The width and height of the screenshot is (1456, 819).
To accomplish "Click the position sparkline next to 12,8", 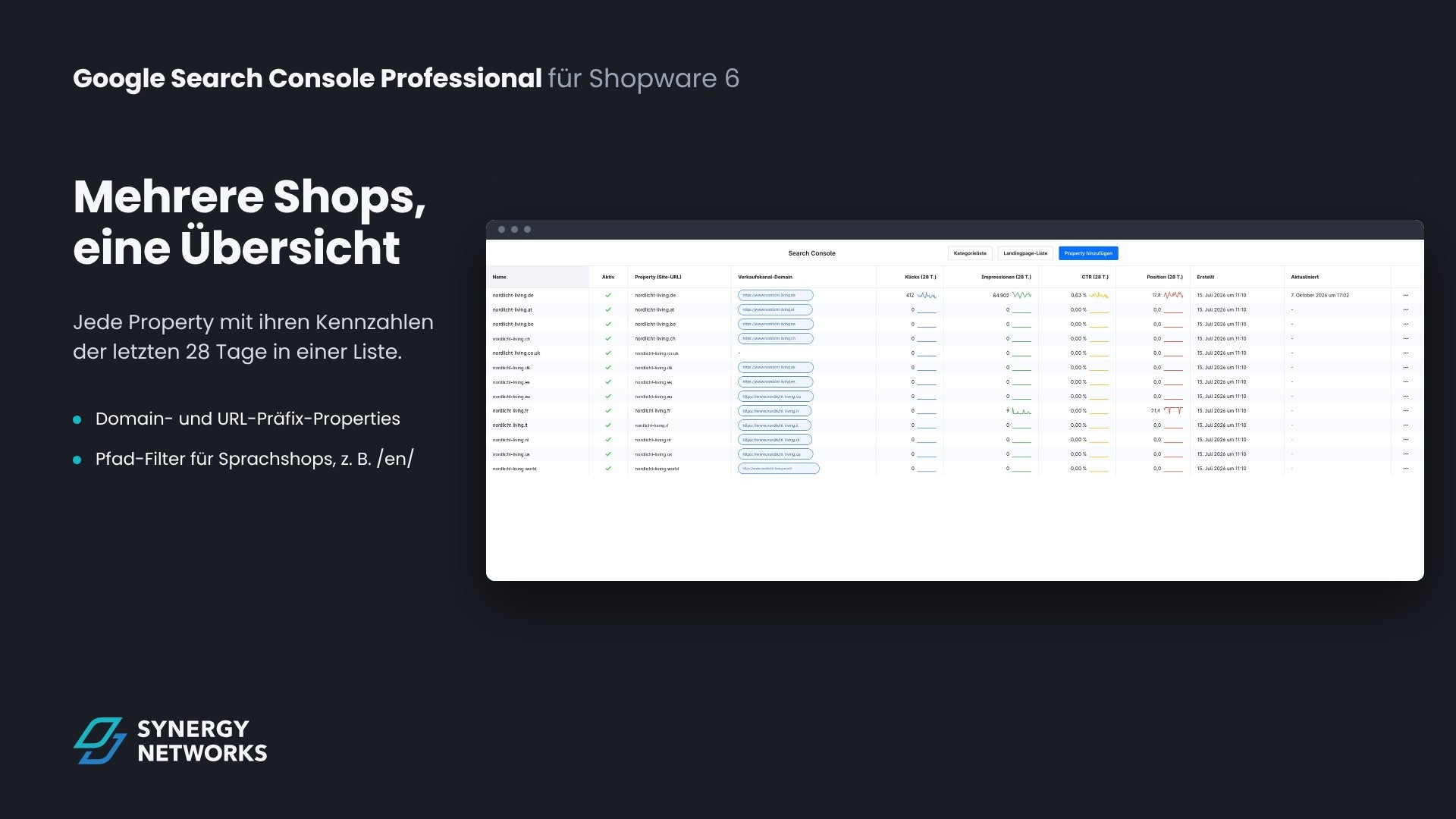I will coord(1173,295).
